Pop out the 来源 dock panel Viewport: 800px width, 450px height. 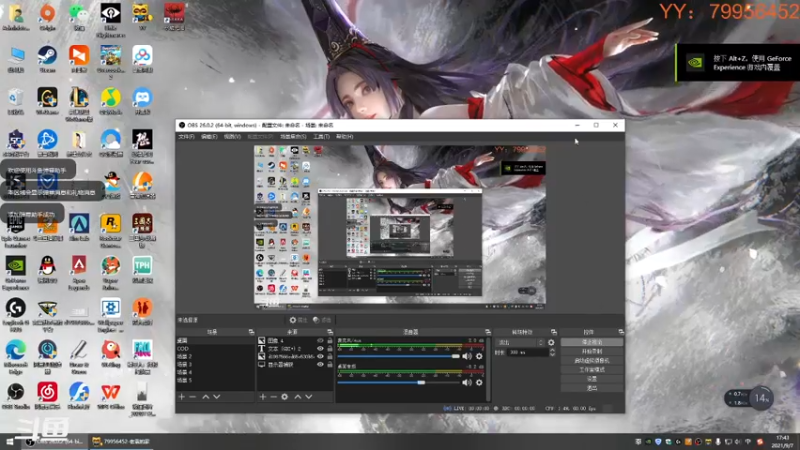(330, 332)
